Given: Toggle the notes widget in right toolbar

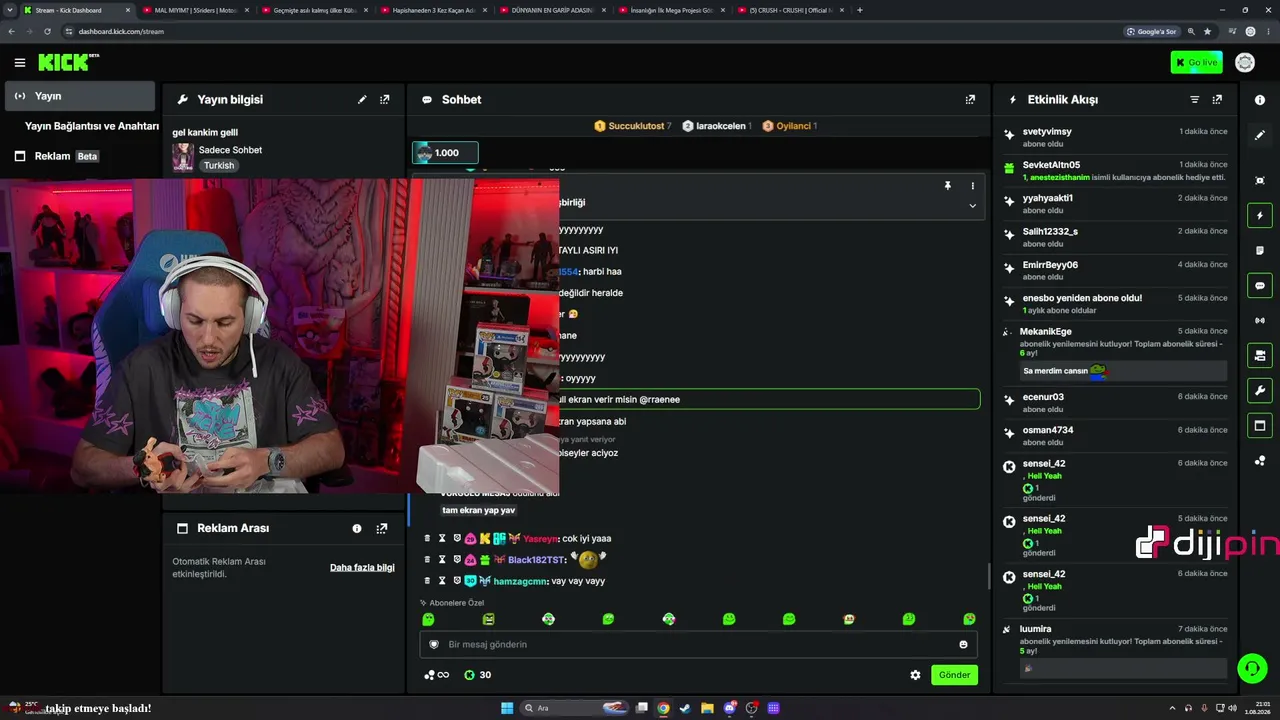Looking at the screenshot, I should tap(1260, 251).
